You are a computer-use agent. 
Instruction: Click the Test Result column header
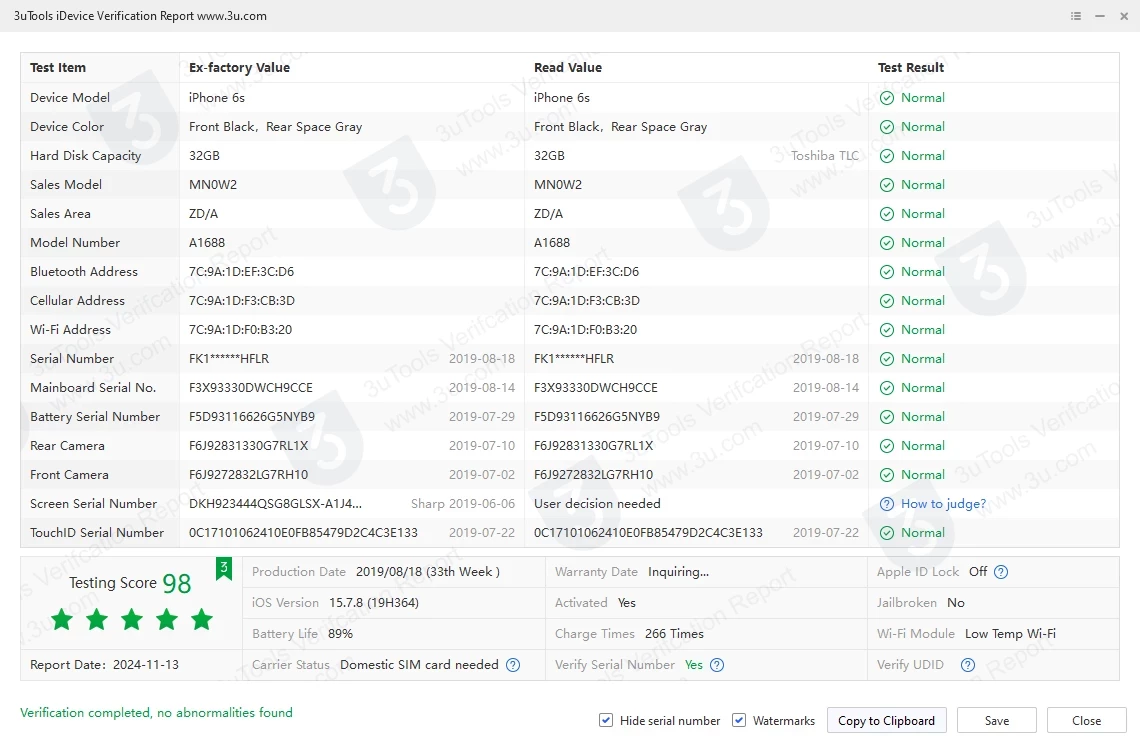click(x=910, y=68)
